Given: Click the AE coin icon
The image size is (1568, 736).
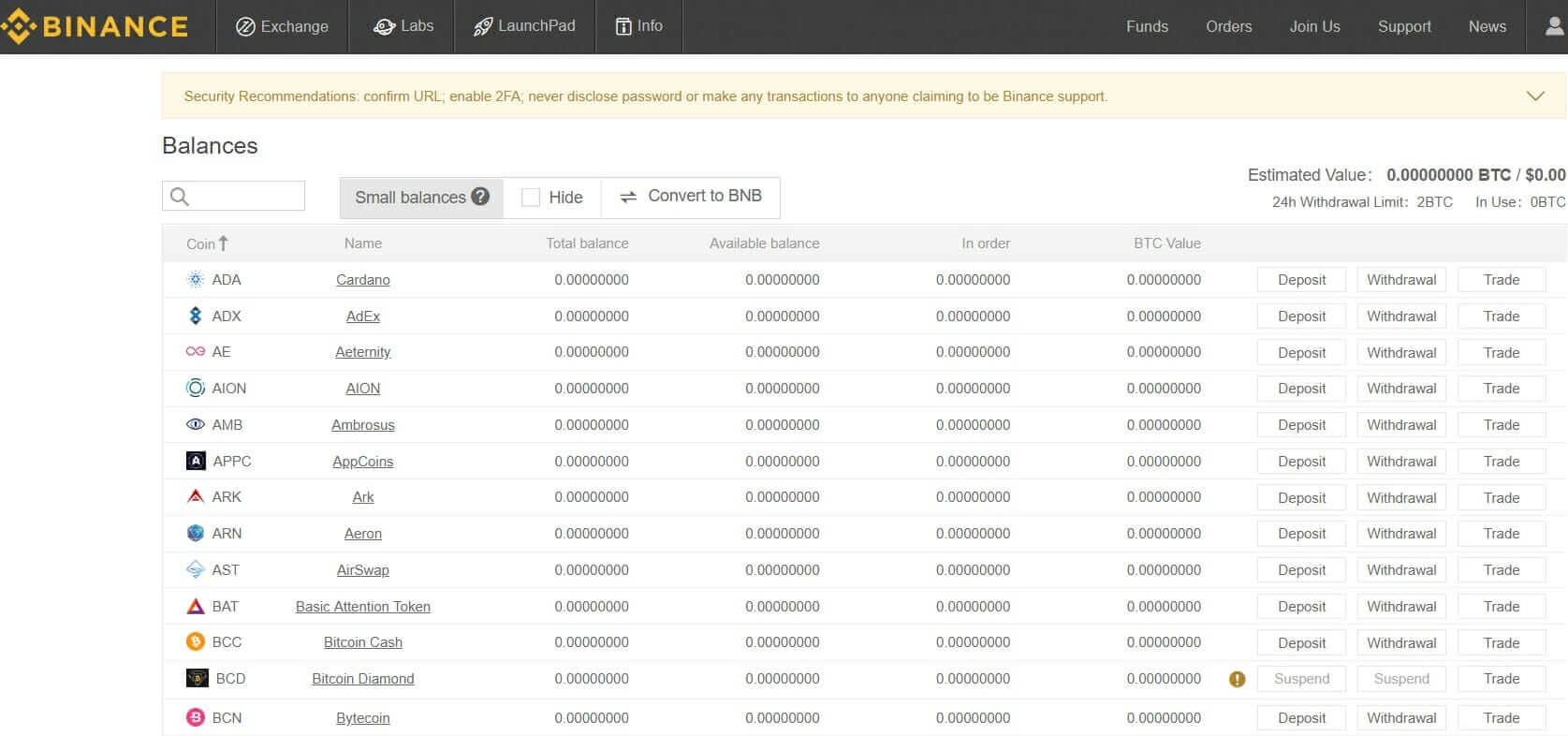Looking at the screenshot, I should click(x=196, y=352).
